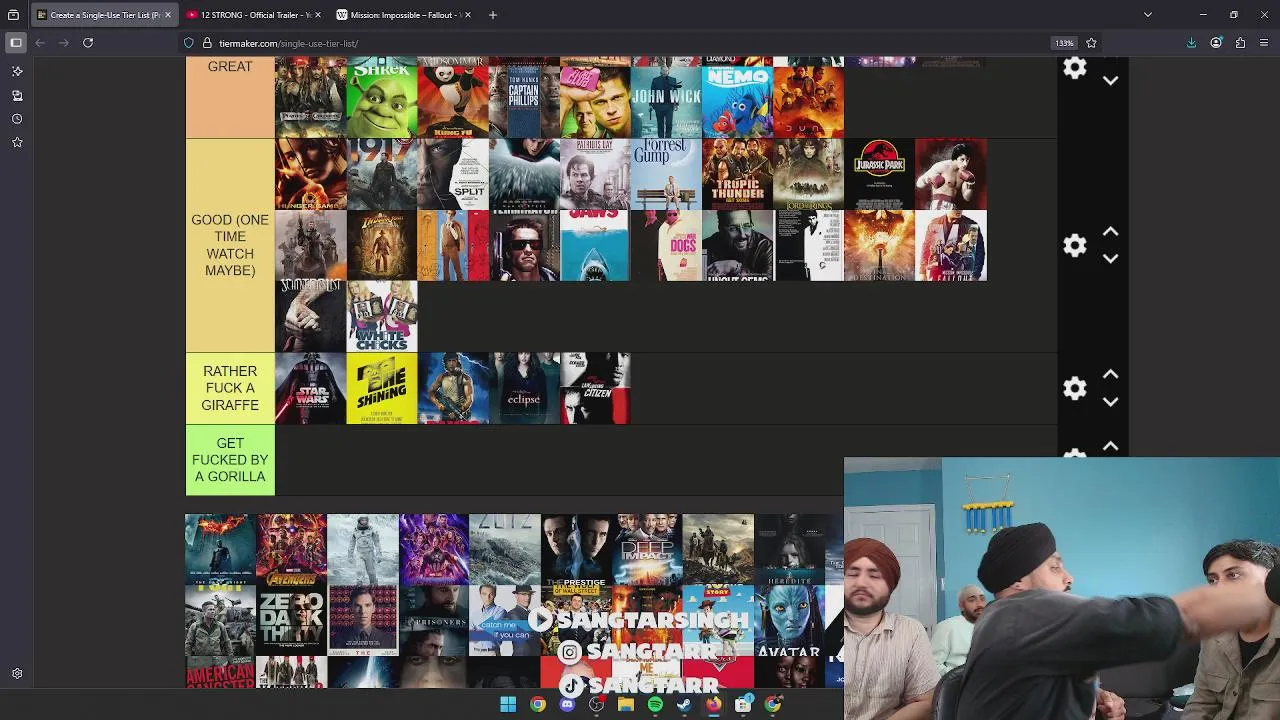Pick the Avatar poster from unranked pool
This screenshot has height=720, width=1280.
tap(789, 621)
